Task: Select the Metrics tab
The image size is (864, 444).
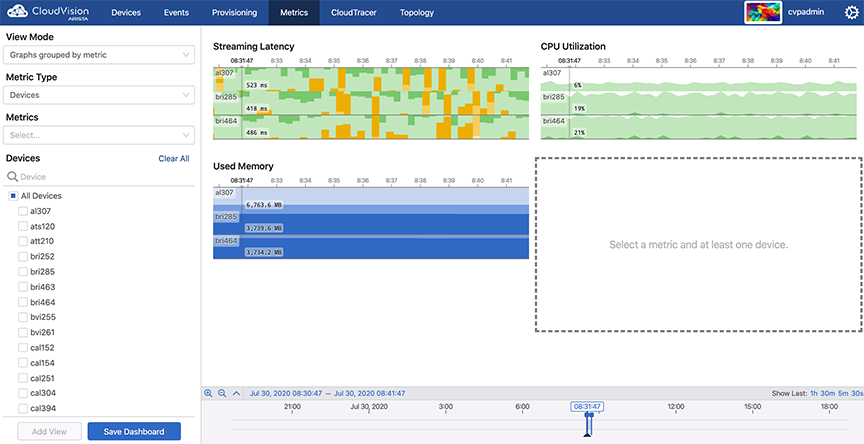Action: (294, 12)
